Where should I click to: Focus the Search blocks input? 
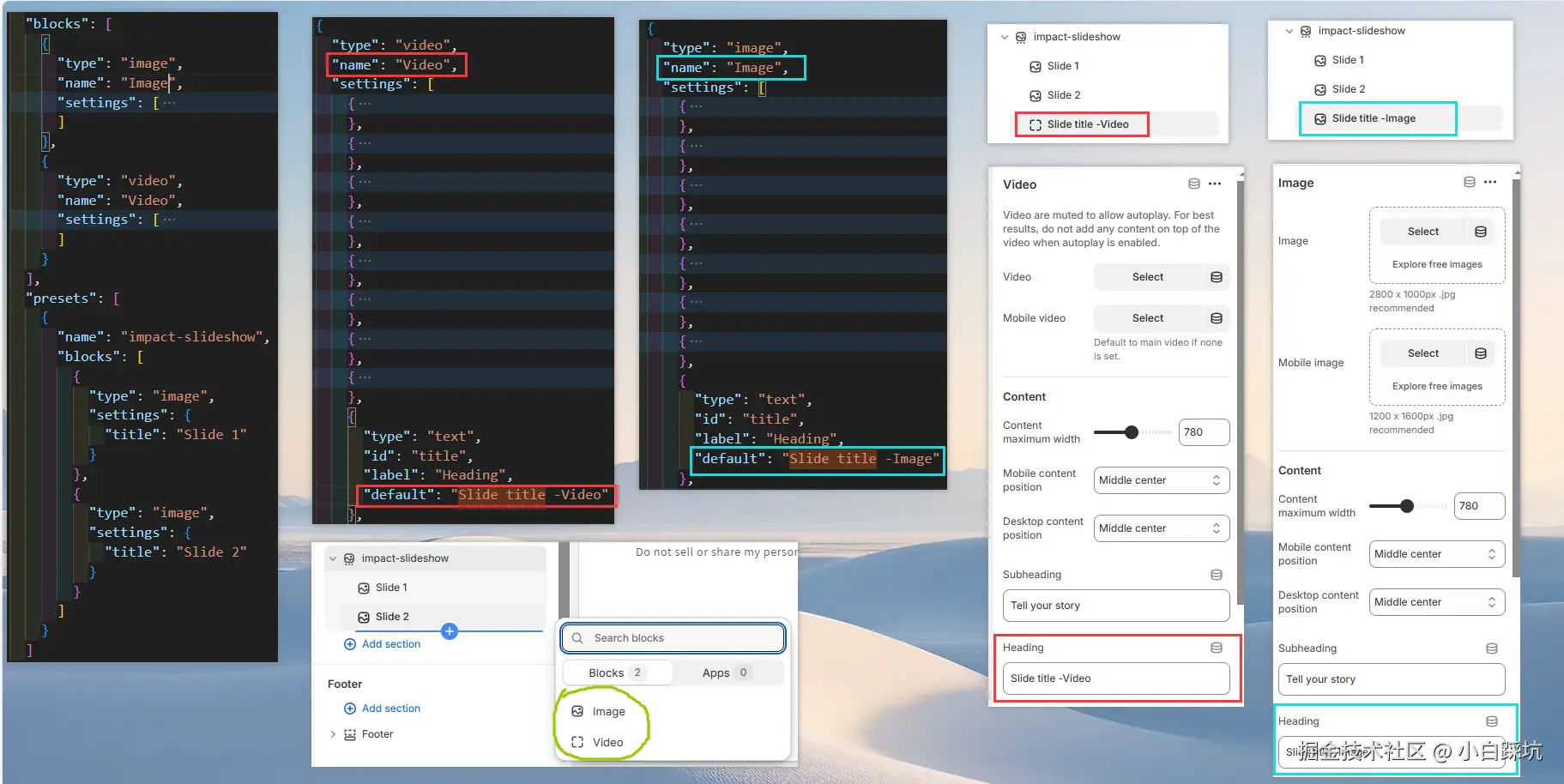click(x=673, y=638)
